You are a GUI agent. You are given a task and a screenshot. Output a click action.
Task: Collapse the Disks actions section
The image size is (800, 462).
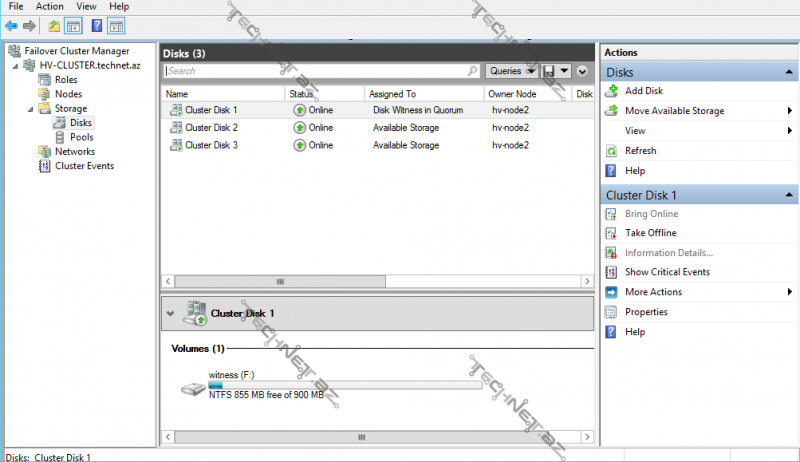point(789,72)
